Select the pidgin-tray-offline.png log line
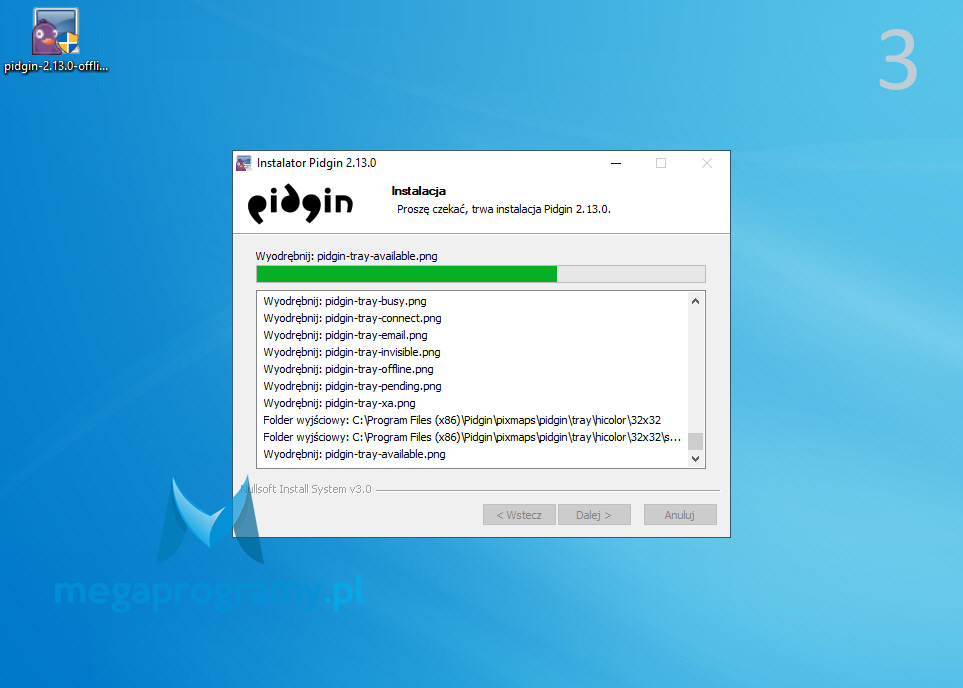The height and width of the screenshot is (688, 963). (x=348, y=369)
